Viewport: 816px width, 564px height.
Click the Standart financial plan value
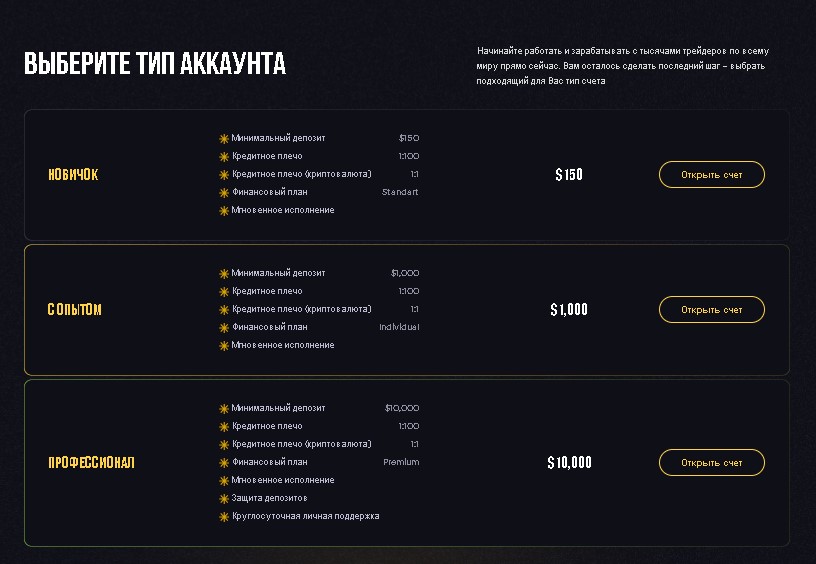click(400, 192)
